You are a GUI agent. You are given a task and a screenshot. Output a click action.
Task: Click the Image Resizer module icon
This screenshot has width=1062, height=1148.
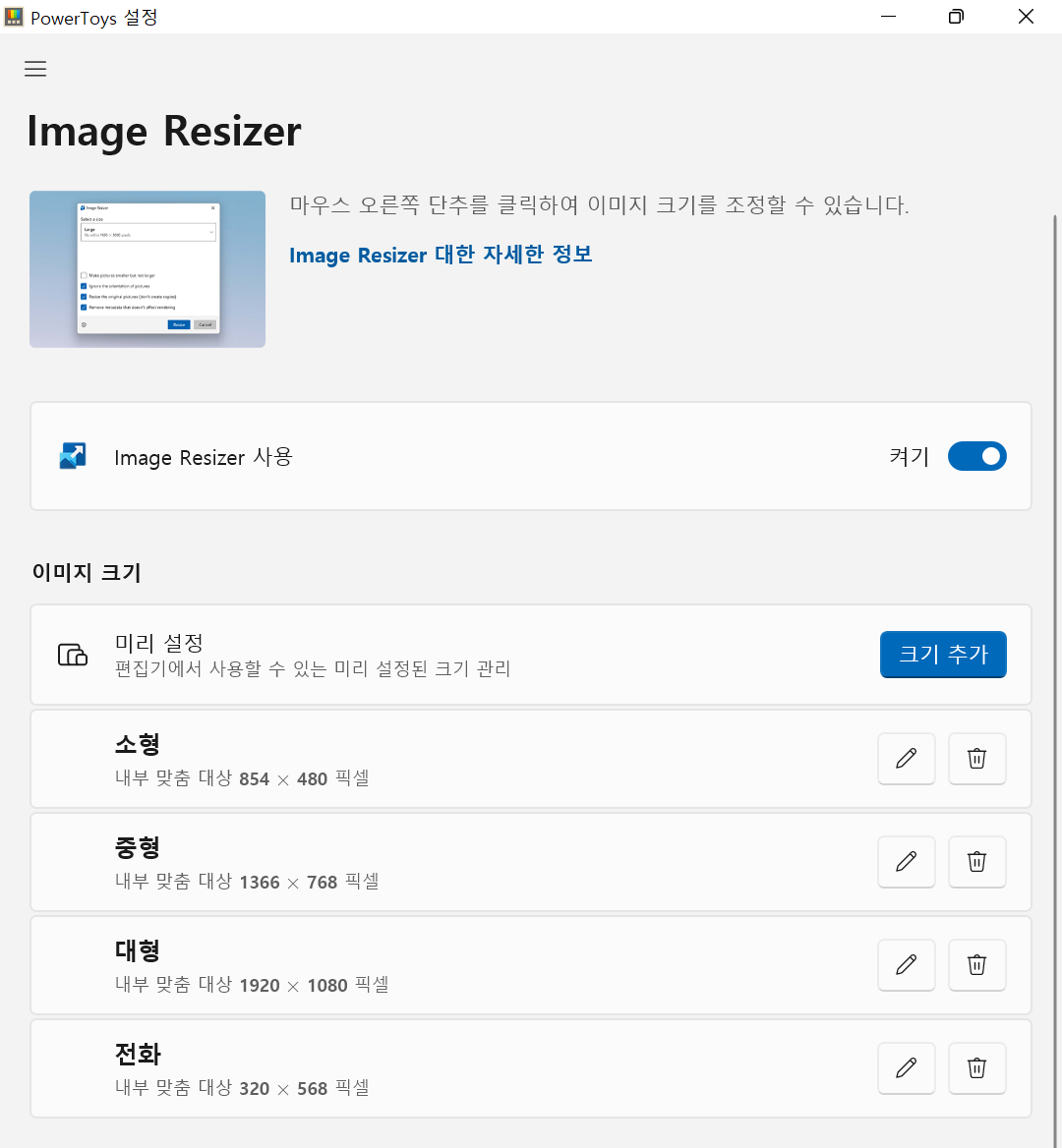pos(73,456)
